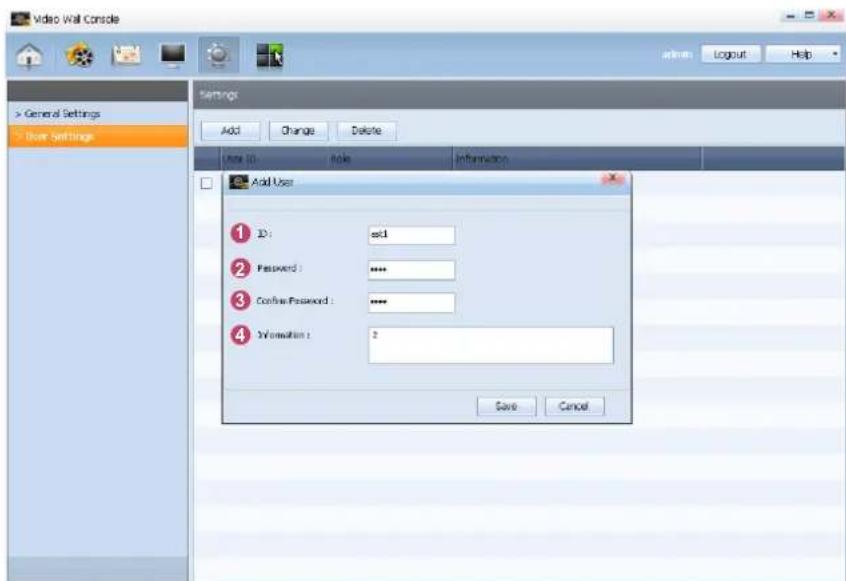Focus the ID input field
Image resolution: width=846 pixels, height=581 pixels.
[411, 235]
